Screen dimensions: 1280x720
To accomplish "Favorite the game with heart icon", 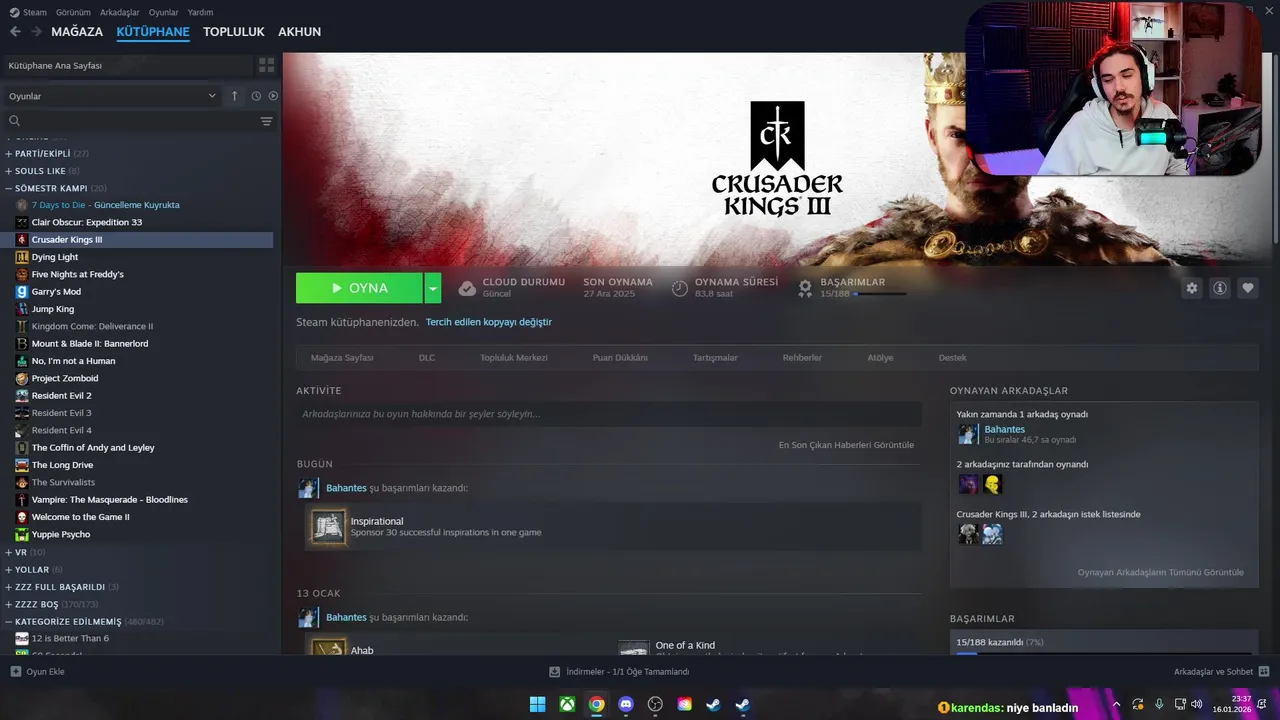I will click(x=1248, y=288).
